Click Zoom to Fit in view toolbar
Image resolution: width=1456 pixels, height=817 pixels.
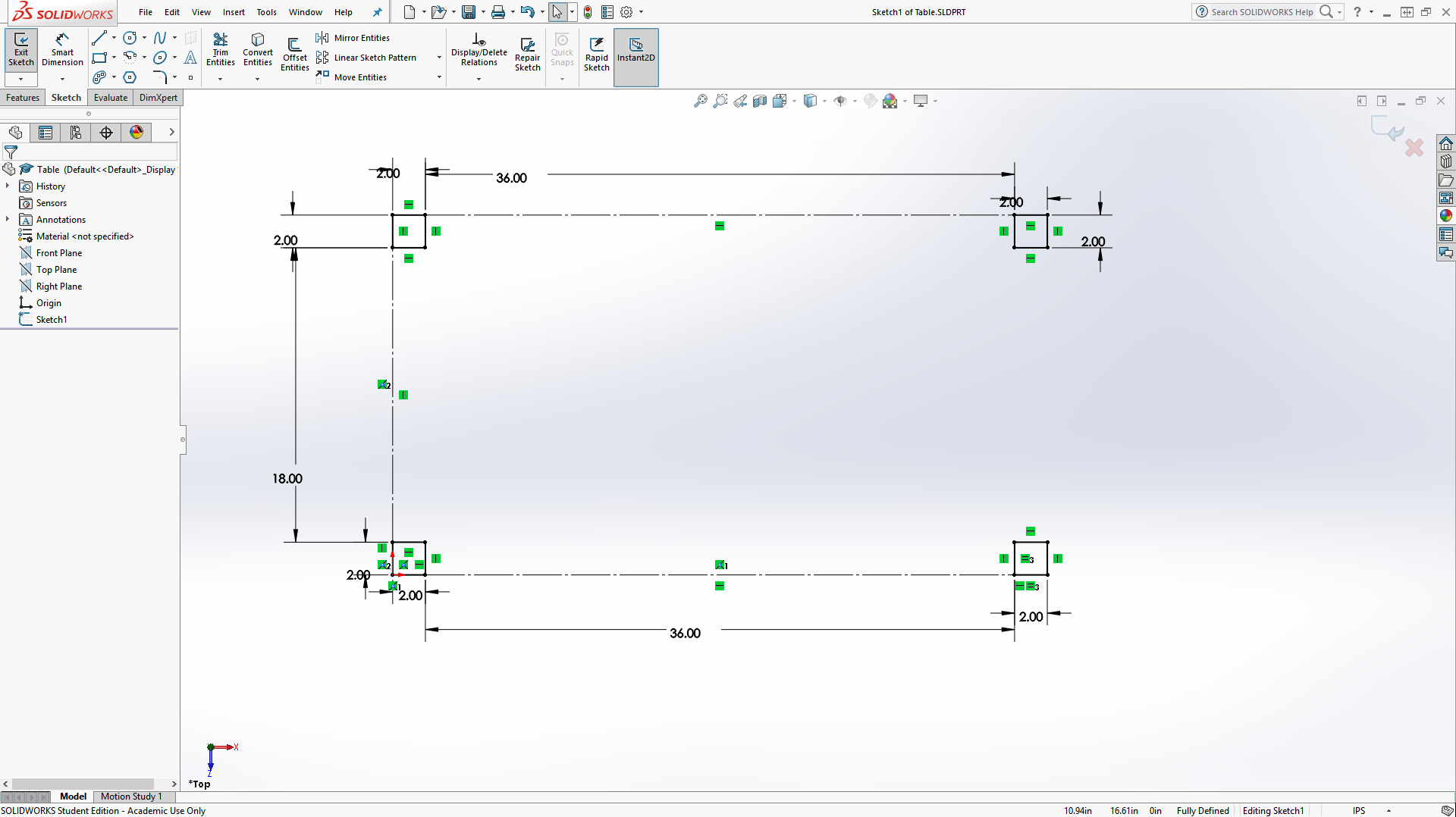[x=700, y=101]
